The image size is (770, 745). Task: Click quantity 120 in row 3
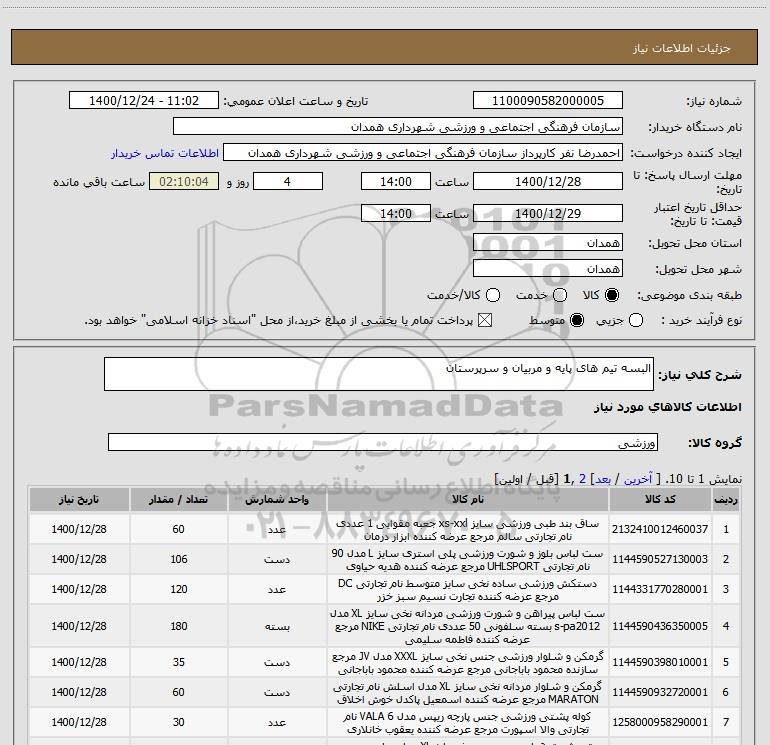click(x=179, y=589)
